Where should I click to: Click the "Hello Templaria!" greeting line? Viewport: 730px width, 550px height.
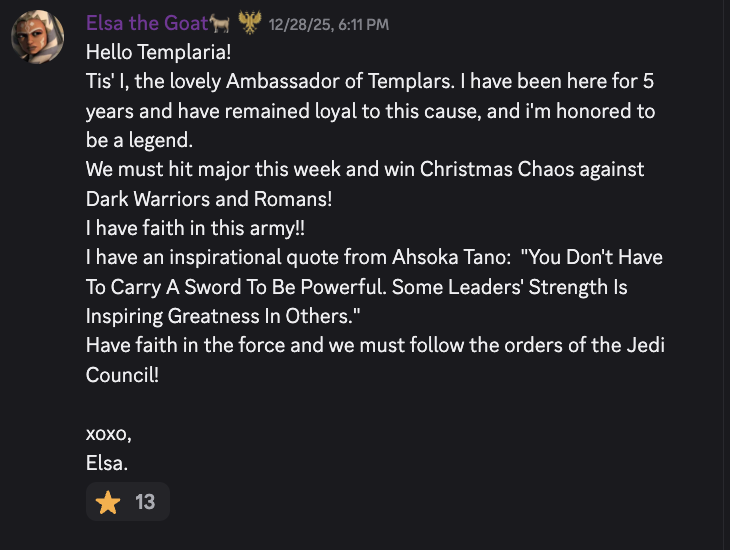(x=158, y=51)
